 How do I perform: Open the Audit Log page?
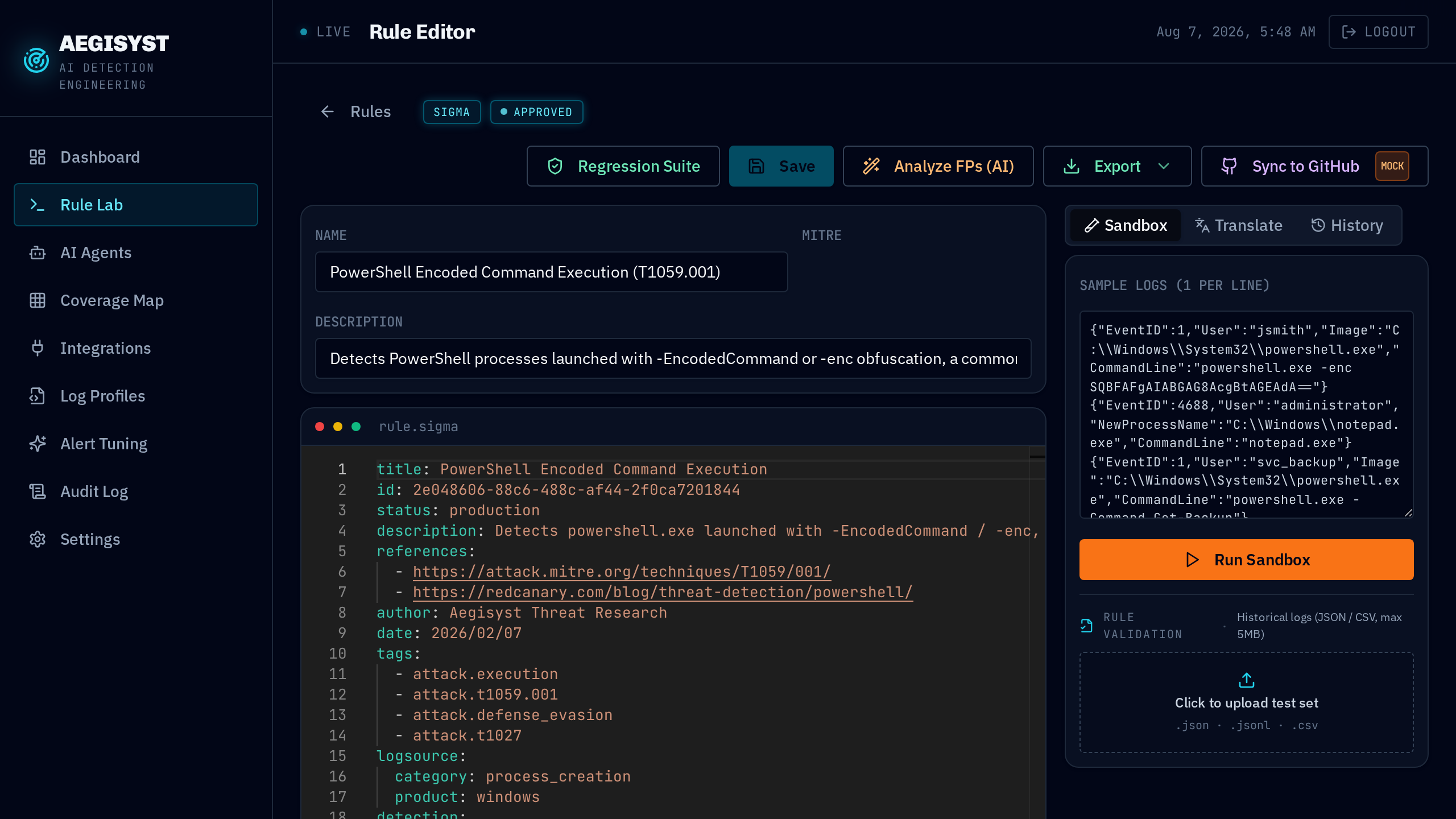pyautogui.click(x=136, y=491)
